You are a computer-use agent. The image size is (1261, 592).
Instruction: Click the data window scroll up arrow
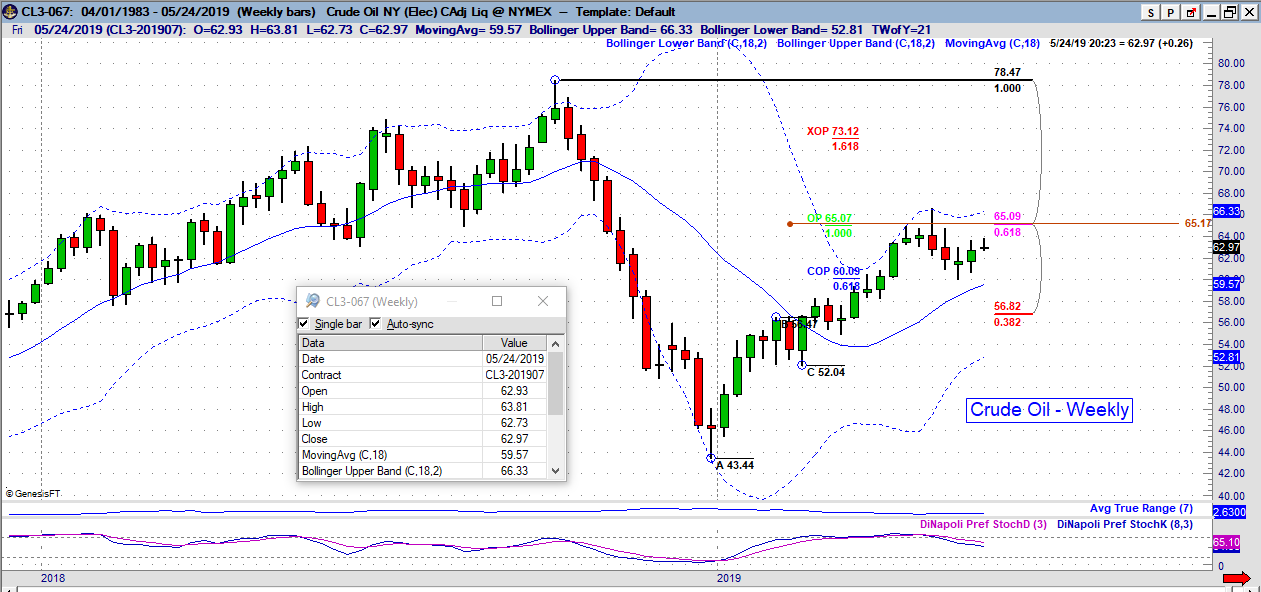click(x=555, y=342)
